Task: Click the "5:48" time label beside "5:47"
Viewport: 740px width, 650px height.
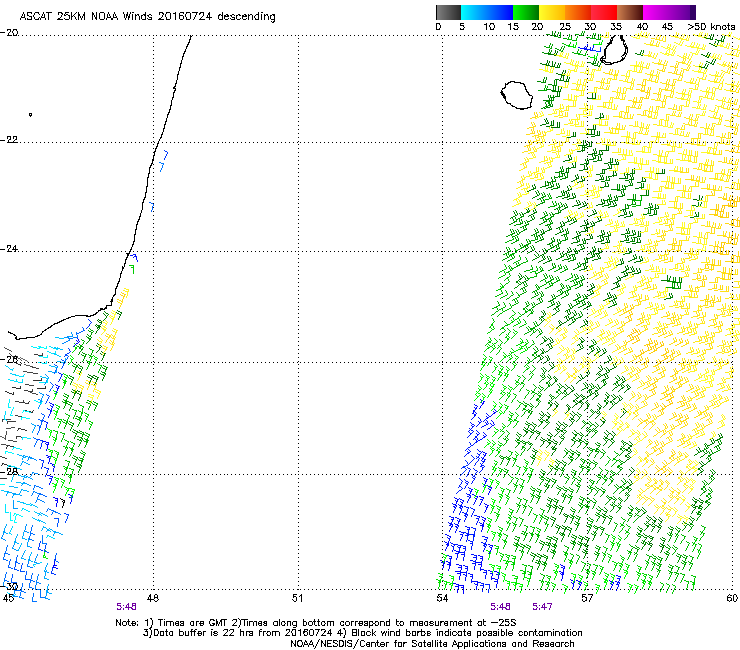Action: point(500,607)
